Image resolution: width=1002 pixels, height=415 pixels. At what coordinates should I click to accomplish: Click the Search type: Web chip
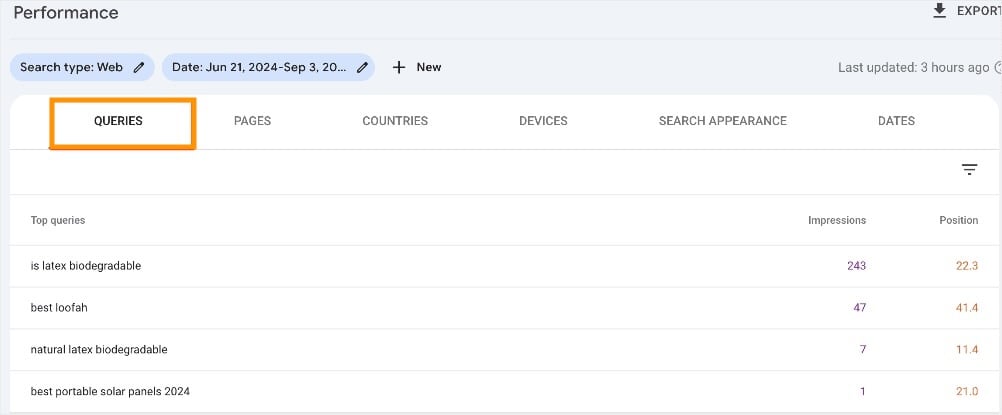[x=82, y=67]
